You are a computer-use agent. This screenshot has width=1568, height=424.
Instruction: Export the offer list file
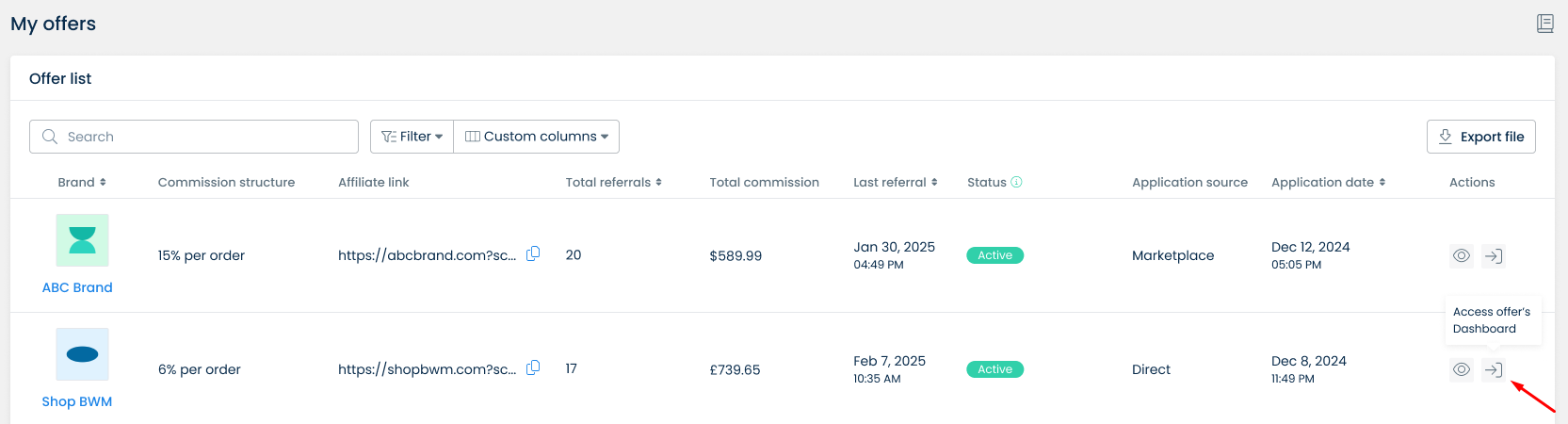1480,137
